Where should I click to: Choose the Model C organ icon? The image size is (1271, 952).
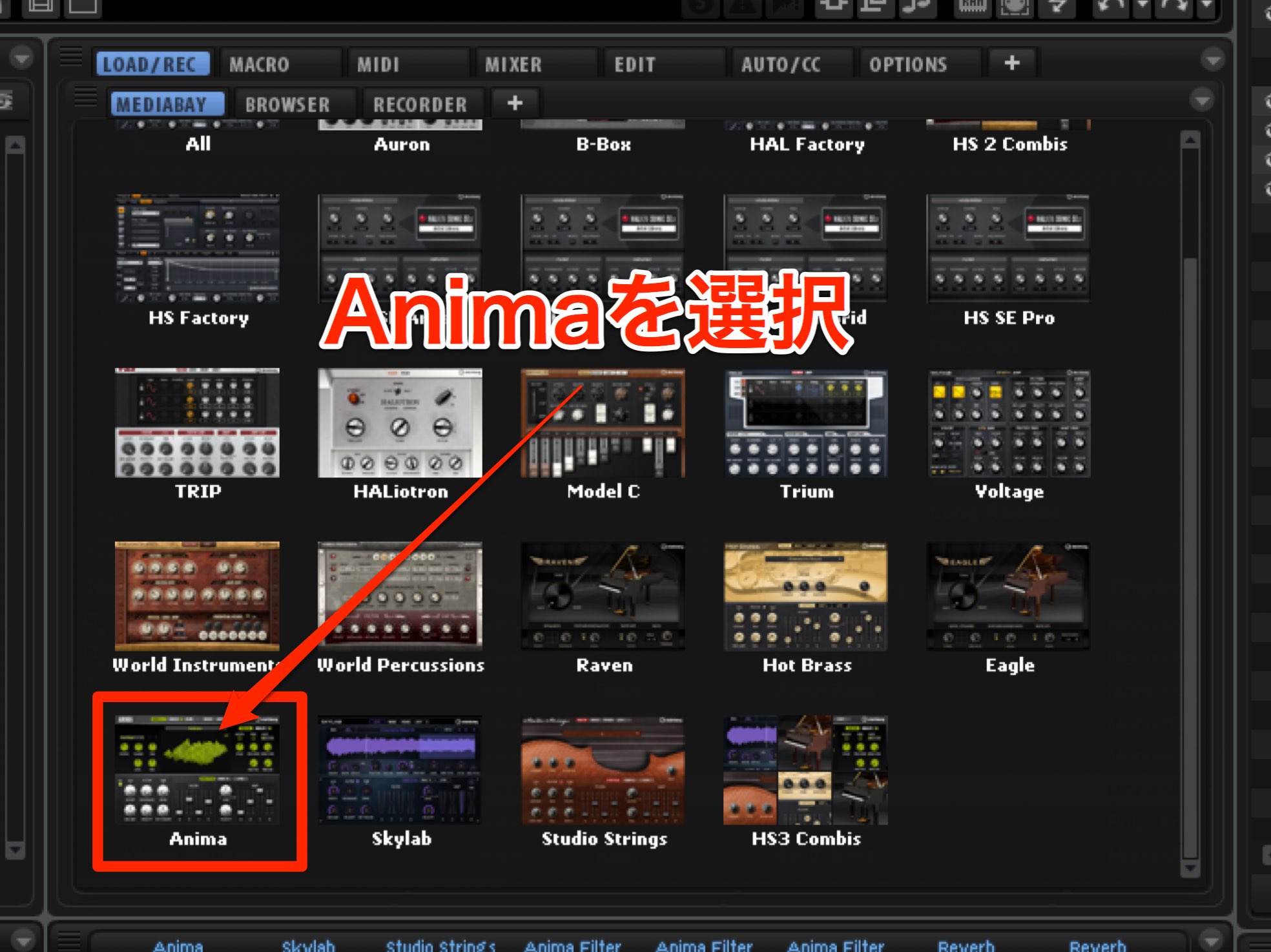(x=603, y=422)
